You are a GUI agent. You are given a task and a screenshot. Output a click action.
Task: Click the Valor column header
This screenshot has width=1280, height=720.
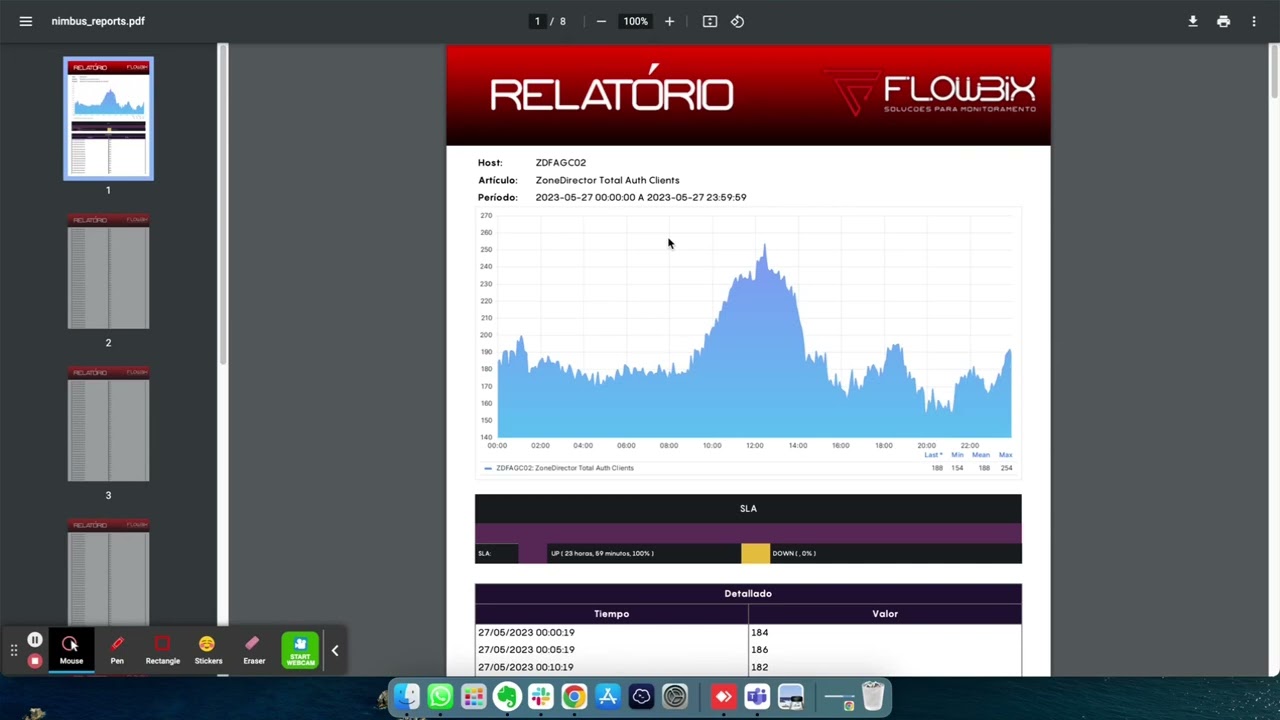885,614
